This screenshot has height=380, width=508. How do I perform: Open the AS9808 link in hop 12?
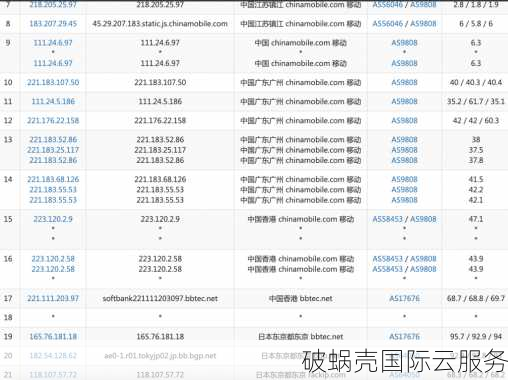[x=404, y=121]
